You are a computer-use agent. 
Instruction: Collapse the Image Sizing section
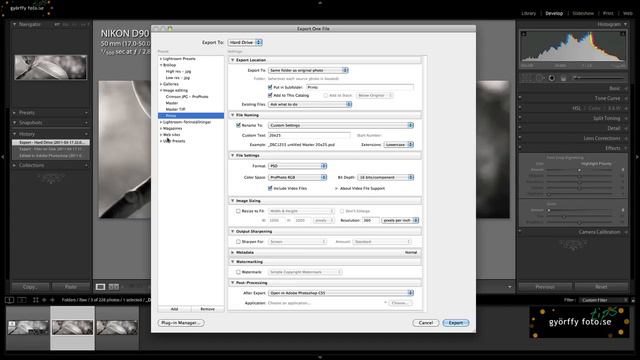click(233, 201)
